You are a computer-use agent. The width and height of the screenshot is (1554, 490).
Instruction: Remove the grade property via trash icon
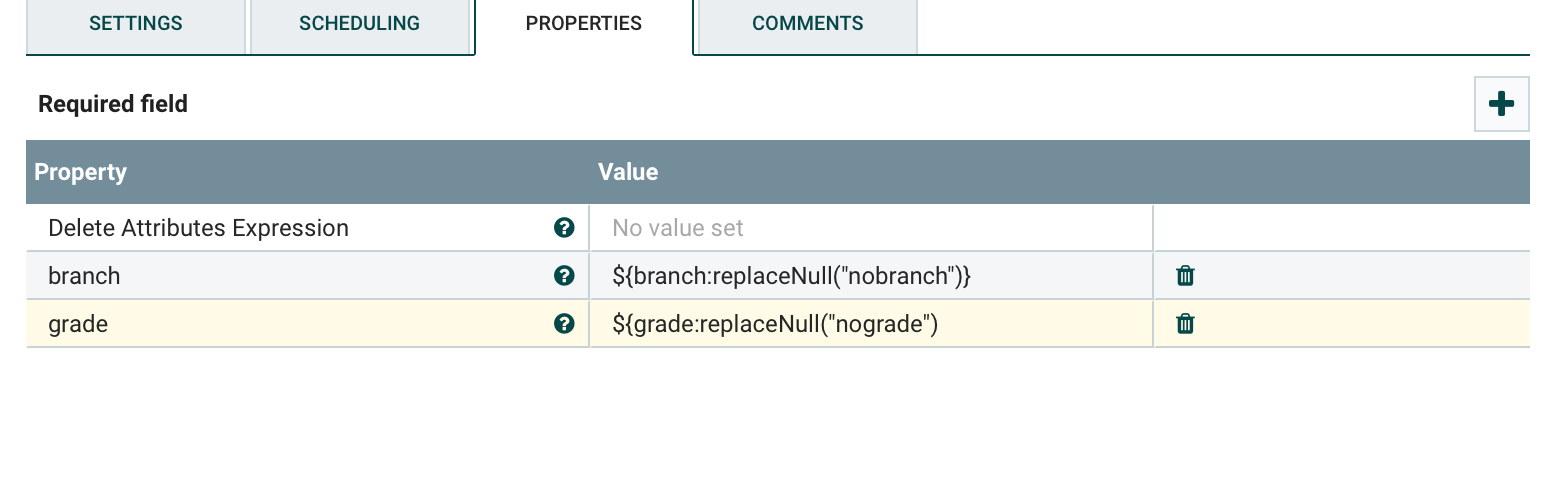pos(1185,324)
